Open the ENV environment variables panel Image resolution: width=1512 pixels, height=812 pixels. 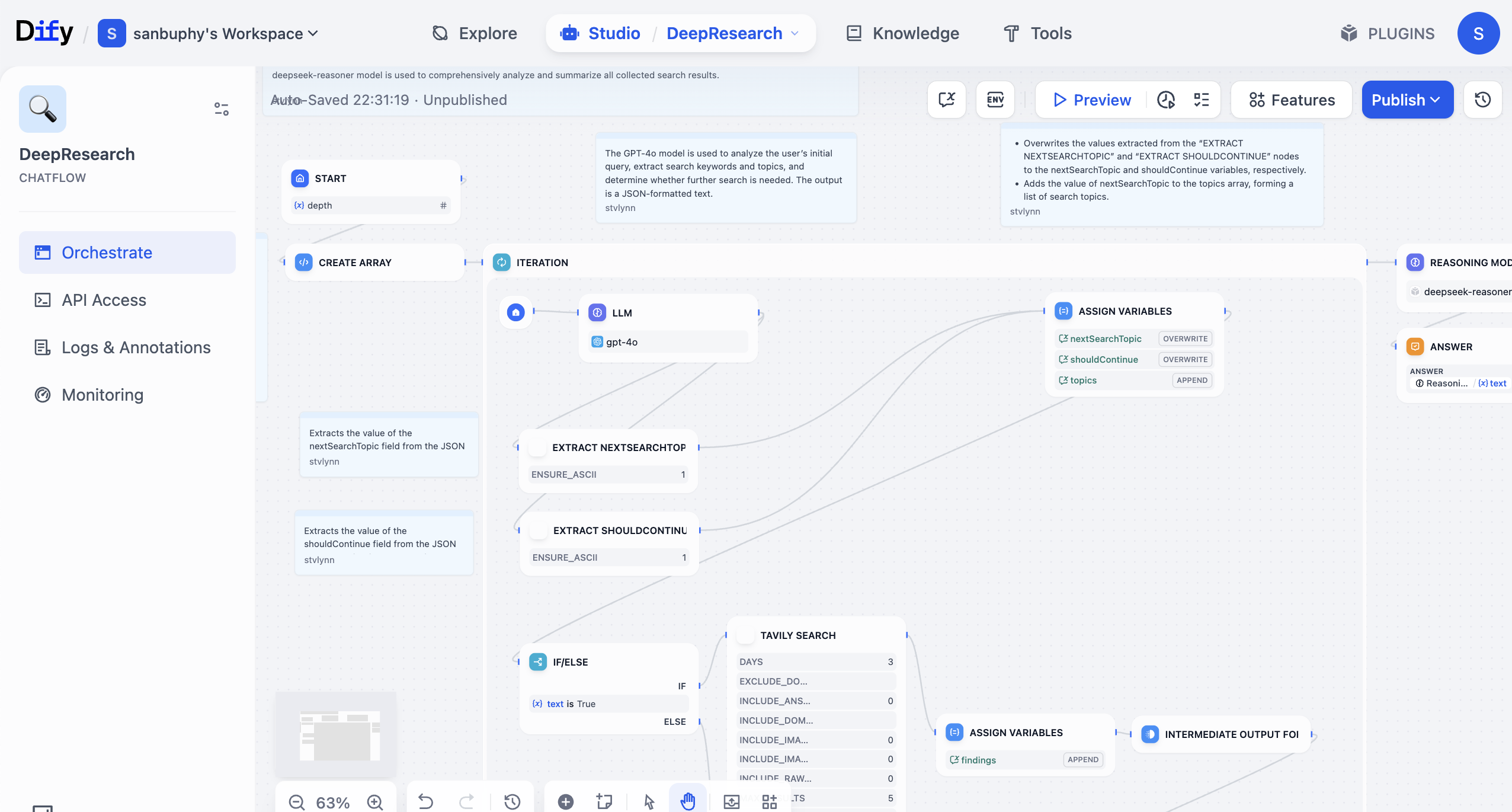point(995,100)
